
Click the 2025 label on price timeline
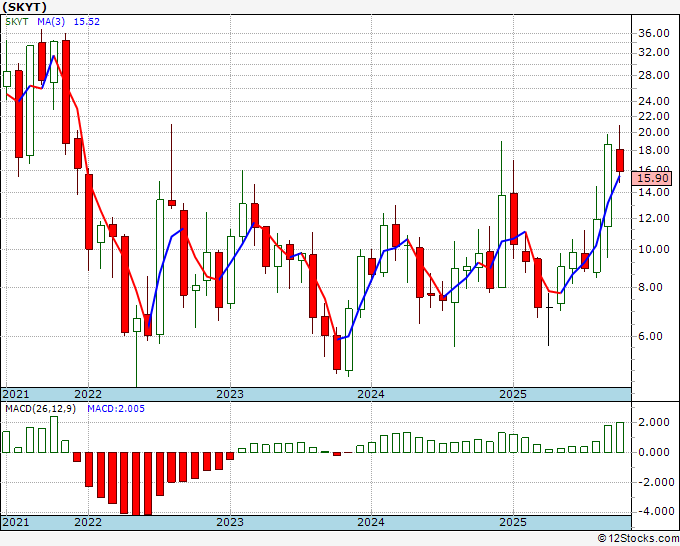[513, 394]
